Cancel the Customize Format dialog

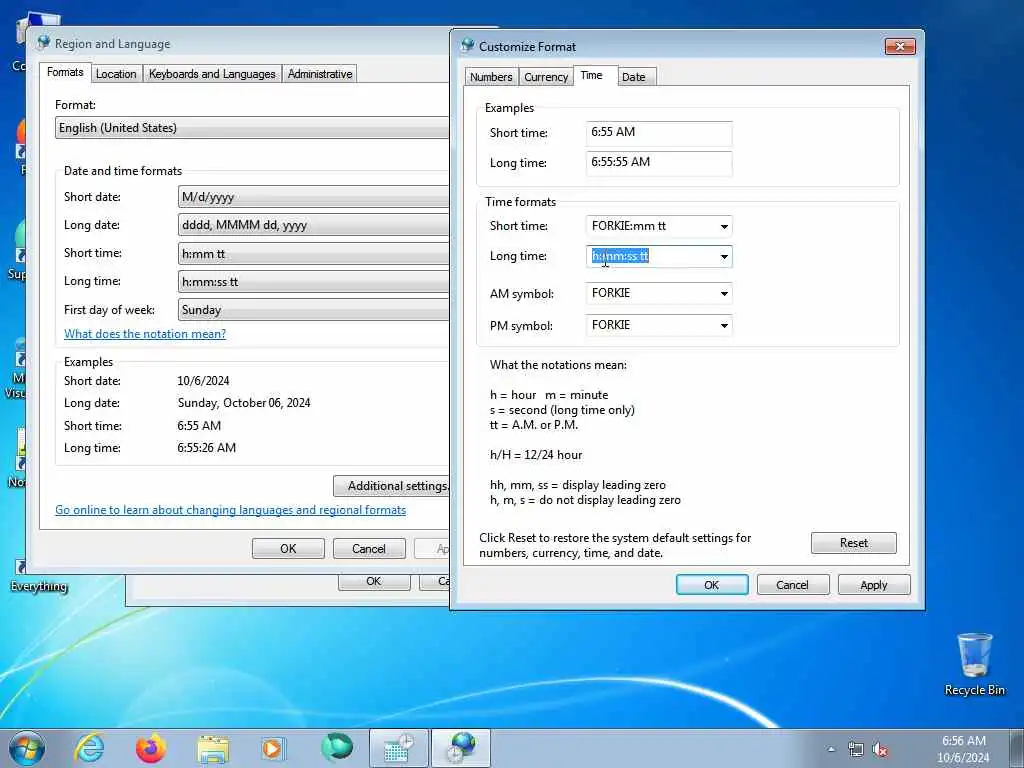[x=793, y=585]
